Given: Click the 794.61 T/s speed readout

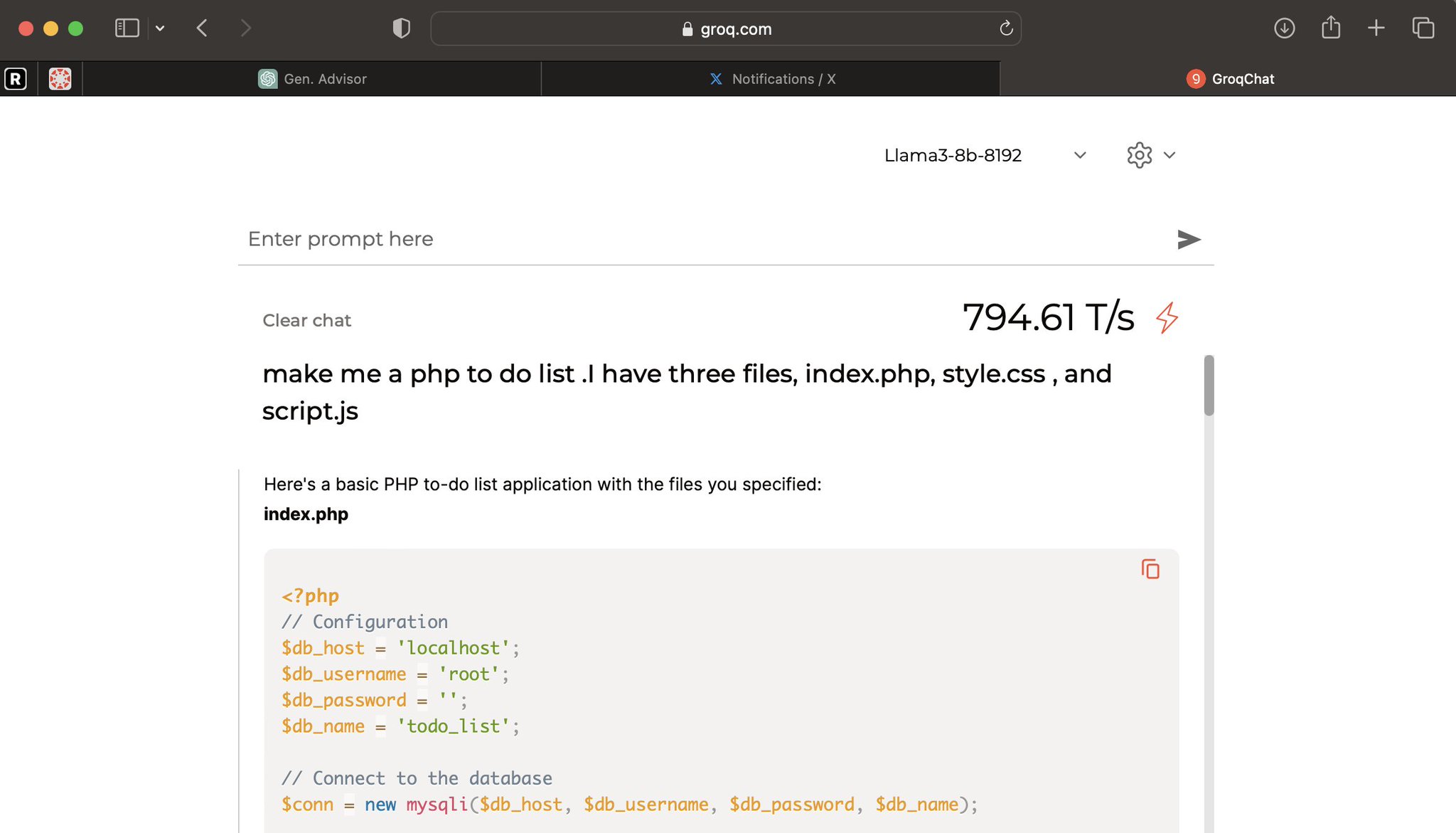Looking at the screenshot, I should click(1048, 317).
